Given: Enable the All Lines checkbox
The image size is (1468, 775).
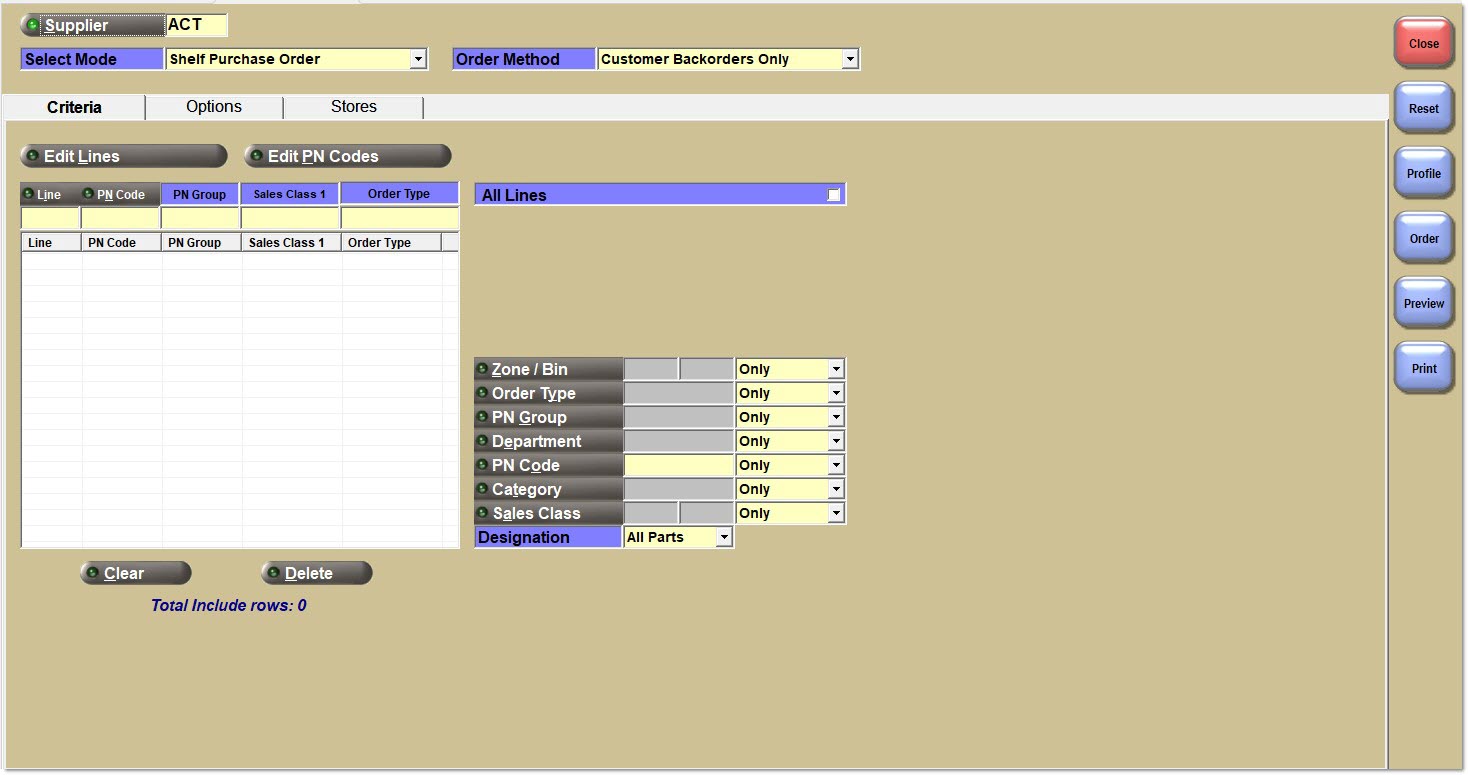Looking at the screenshot, I should point(834,195).
